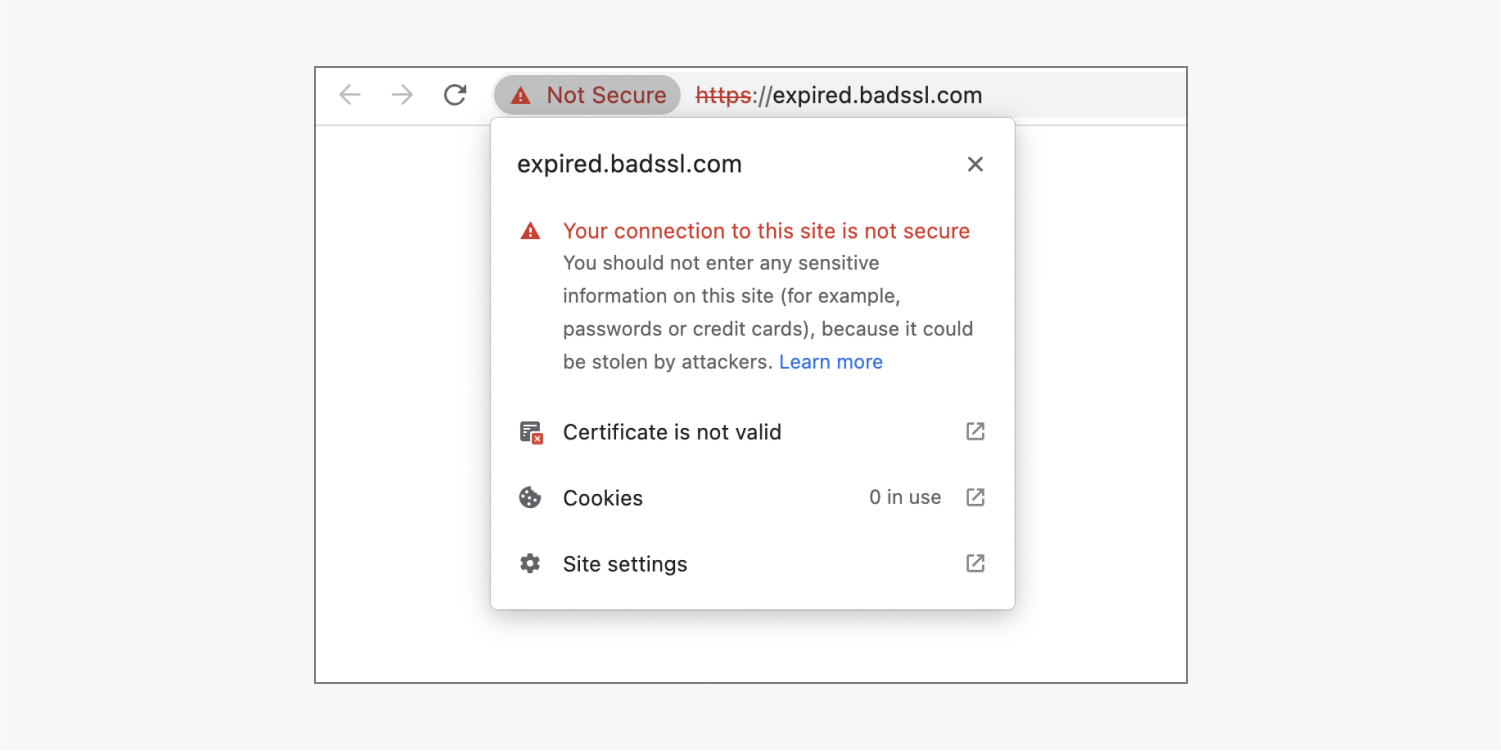1501x751 pixels.
Task: Open Site settings
Action: coord(752,564)
